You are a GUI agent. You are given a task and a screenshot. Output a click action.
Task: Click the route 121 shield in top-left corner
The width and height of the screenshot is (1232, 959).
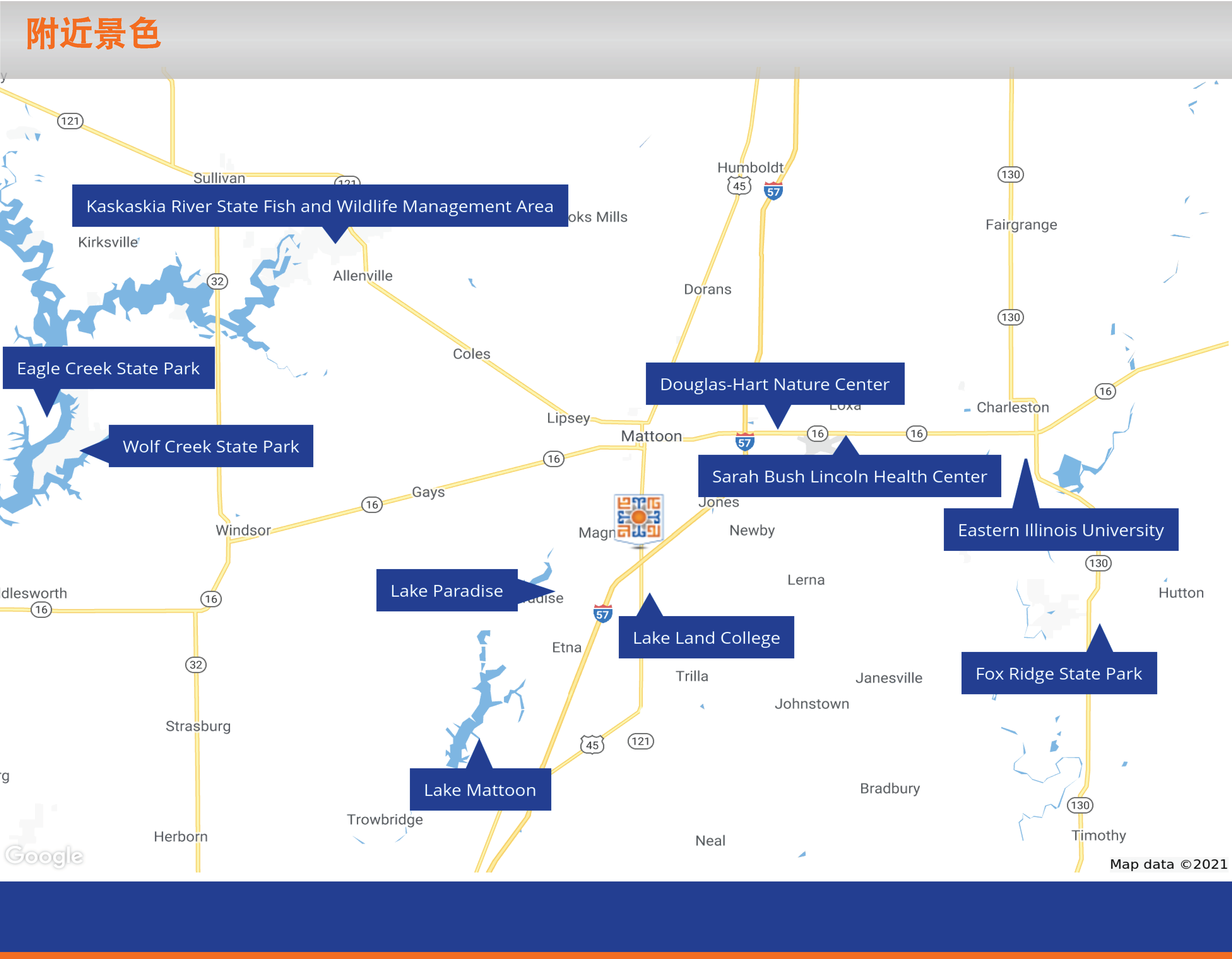tap(70, 121)
